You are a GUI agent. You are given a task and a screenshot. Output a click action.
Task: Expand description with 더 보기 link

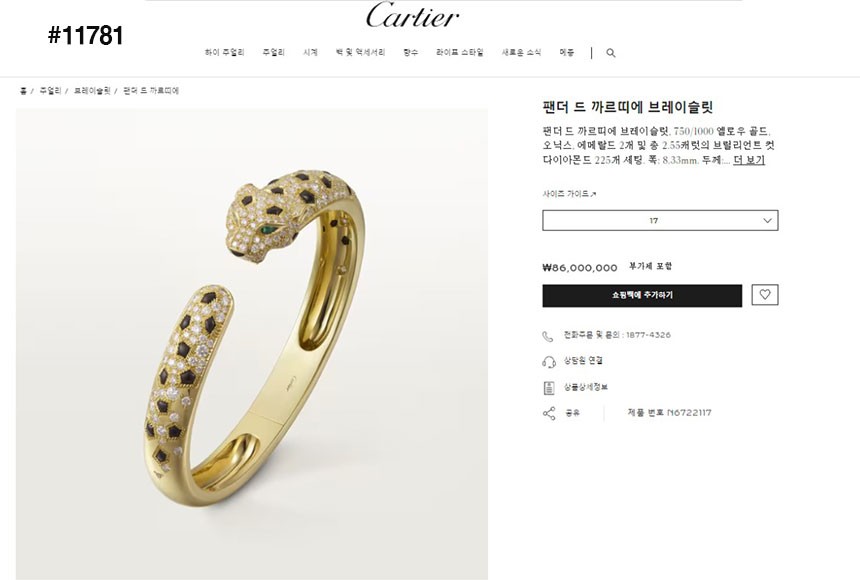[x=749, y=160]
